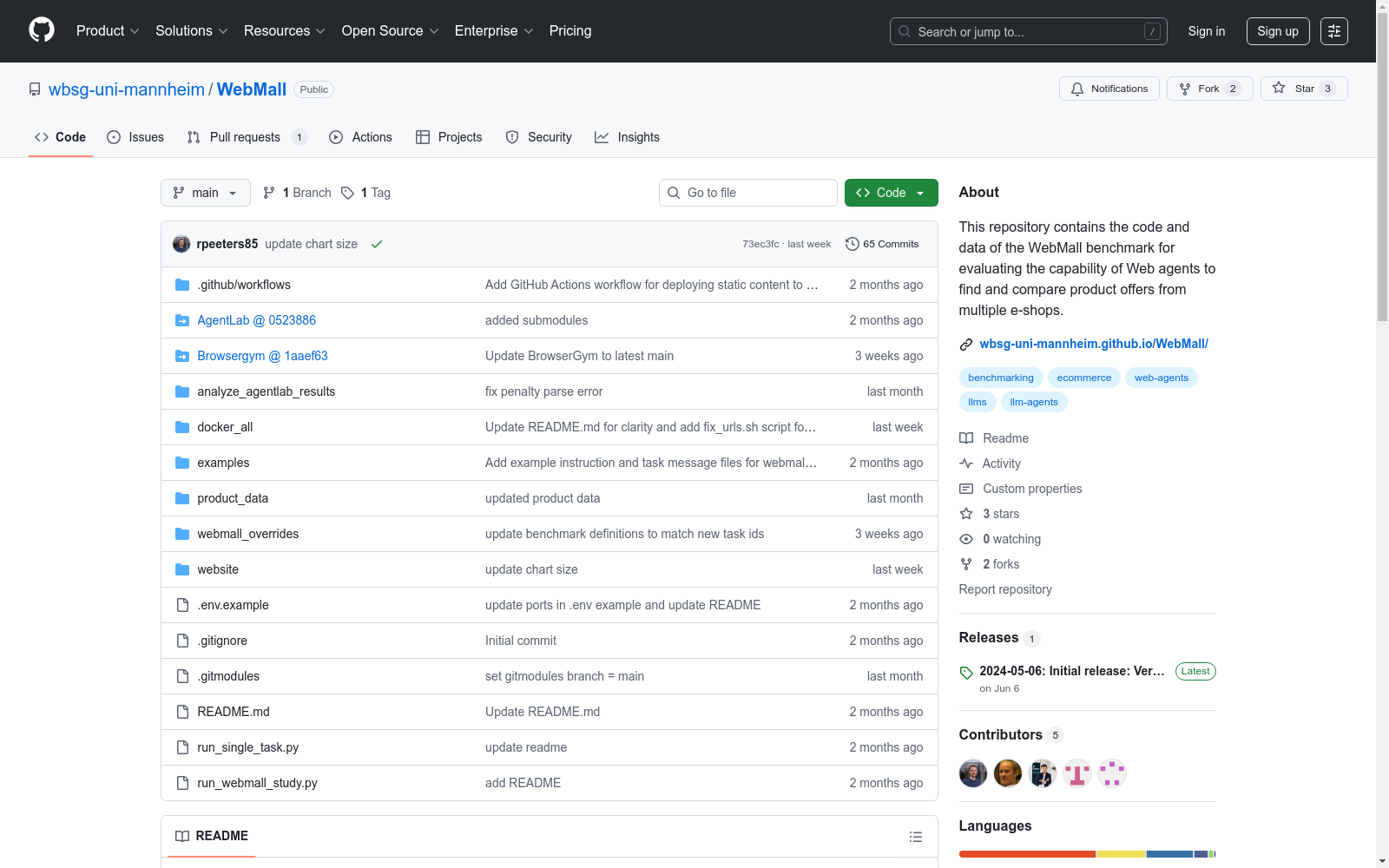Fork the repository
1389x868 pixels.
point(1210,89)
